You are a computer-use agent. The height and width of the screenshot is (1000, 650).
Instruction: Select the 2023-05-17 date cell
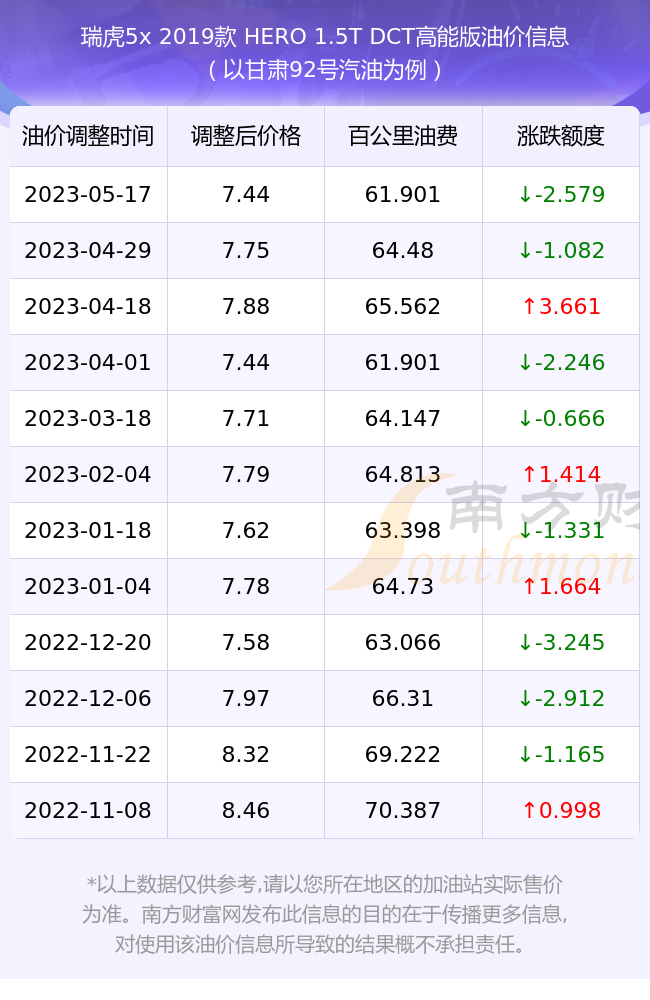click(x=88, y=195)
